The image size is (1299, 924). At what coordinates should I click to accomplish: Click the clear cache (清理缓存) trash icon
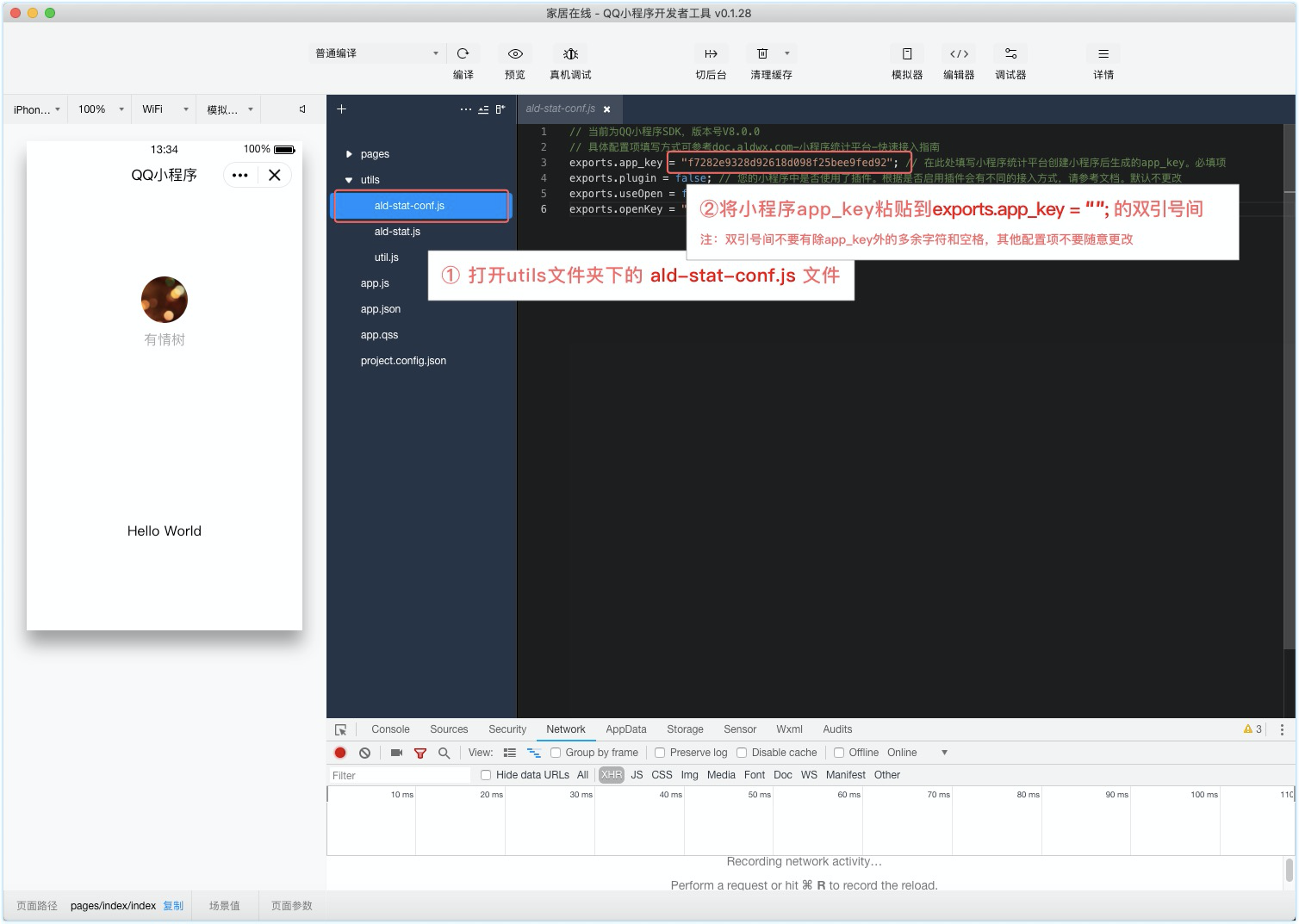(x=762, y=53)
